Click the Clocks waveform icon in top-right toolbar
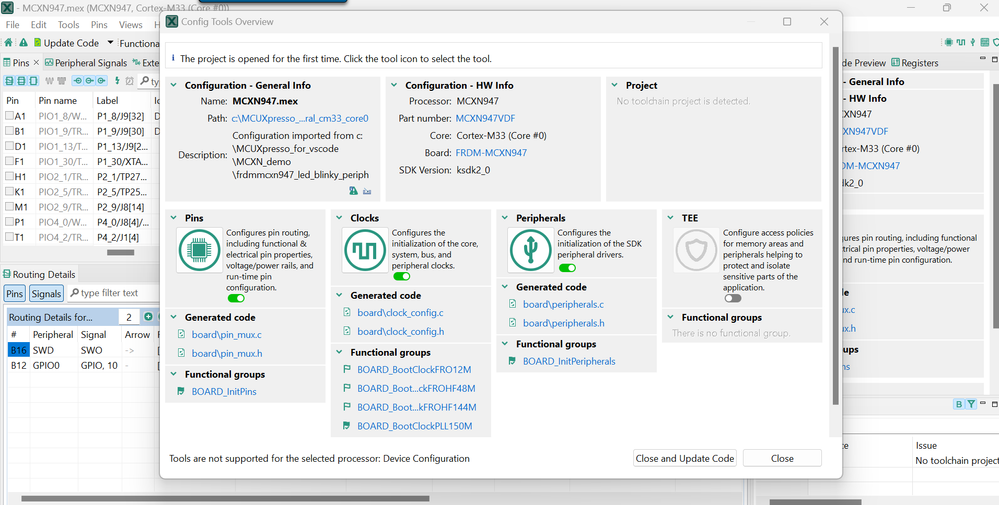The height and width of the screenshot is (505, 999). click(961, 43)
